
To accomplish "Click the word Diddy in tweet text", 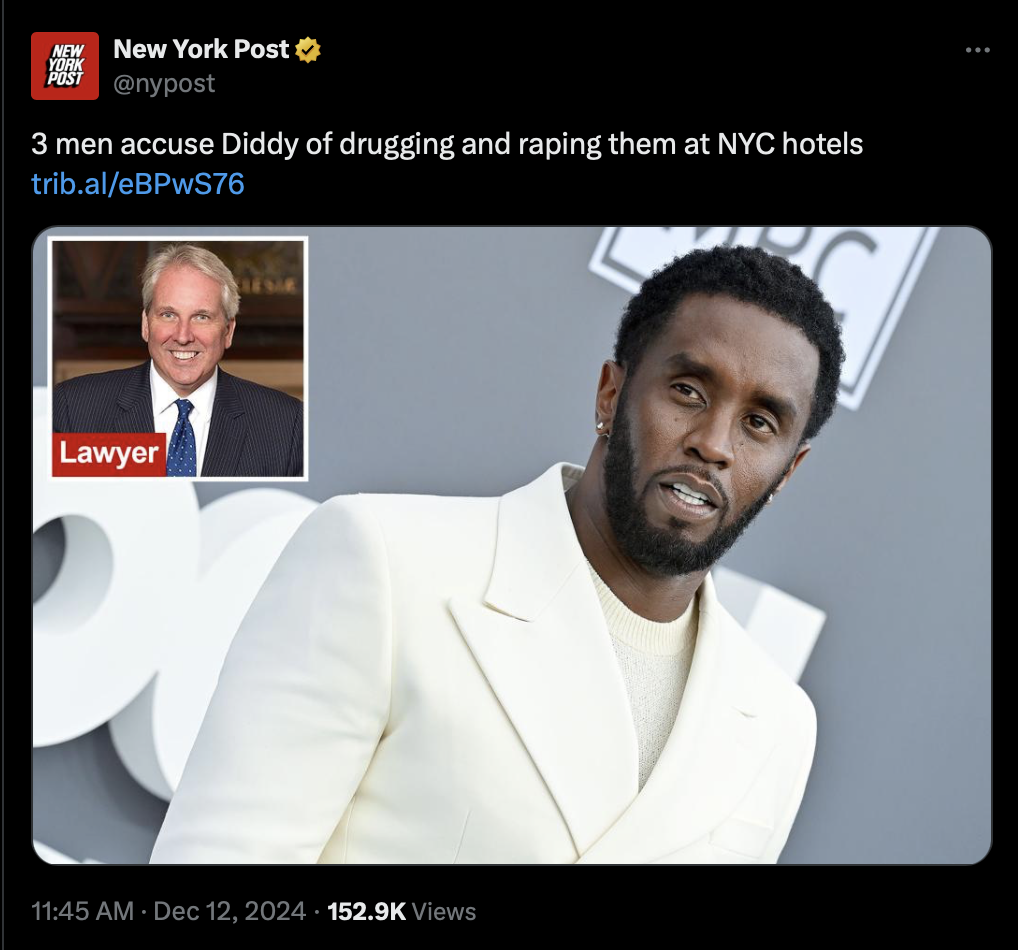I will [259, 144].
